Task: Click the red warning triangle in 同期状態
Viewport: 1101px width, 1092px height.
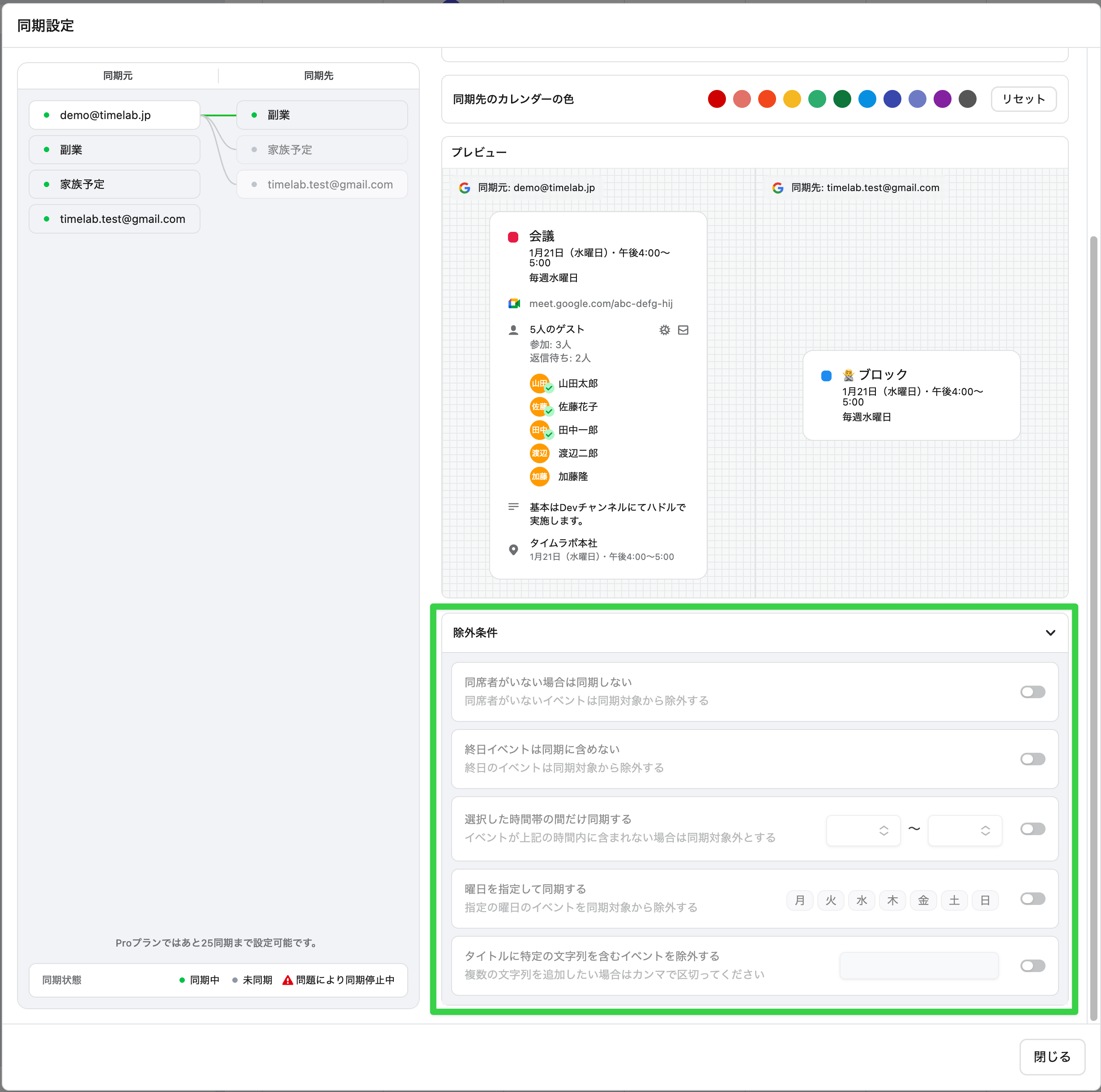Action: point(288,980)
